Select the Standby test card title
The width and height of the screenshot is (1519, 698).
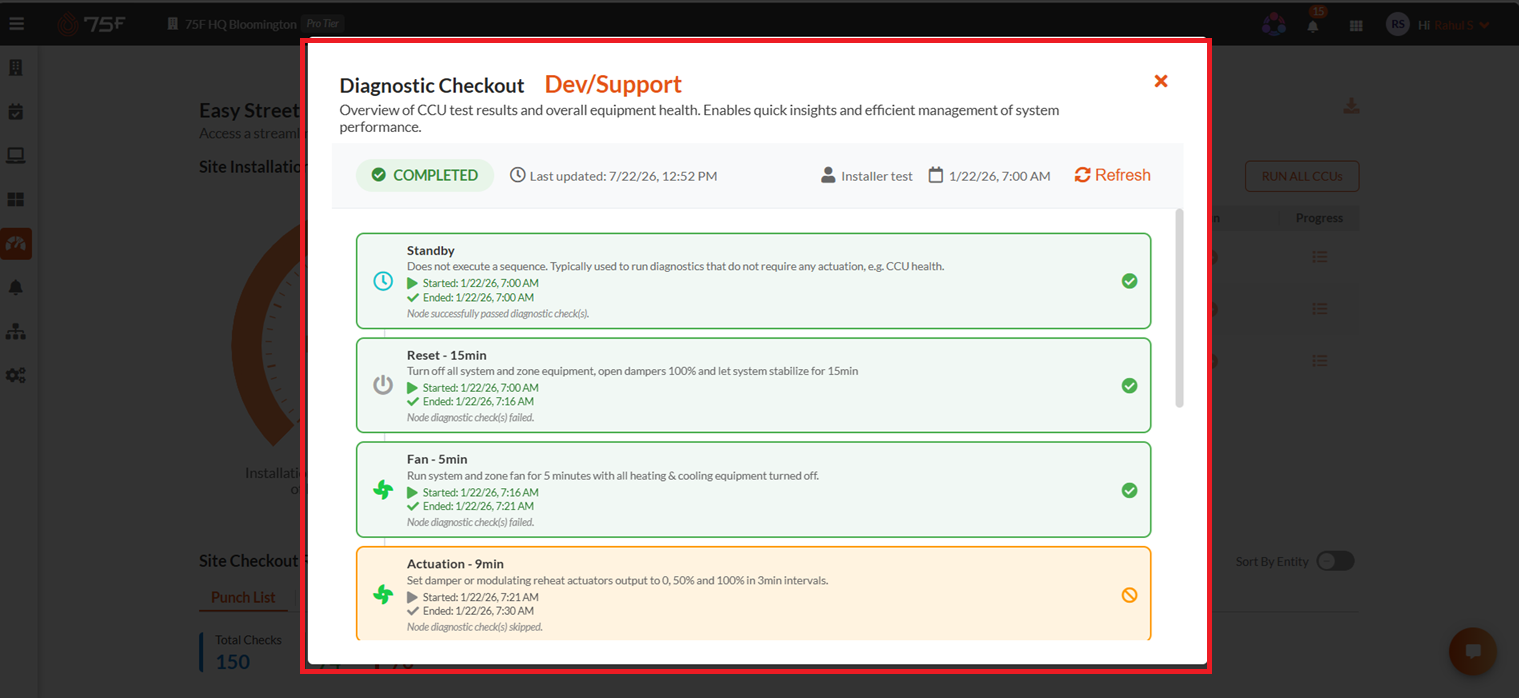(x=431, y=250)
